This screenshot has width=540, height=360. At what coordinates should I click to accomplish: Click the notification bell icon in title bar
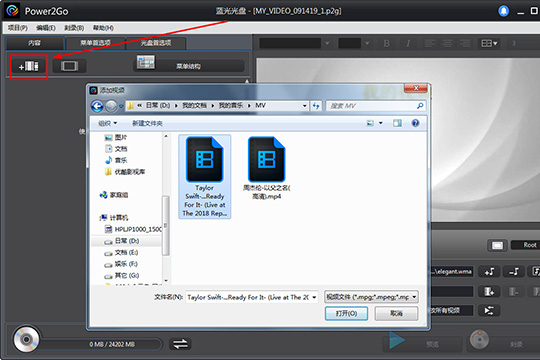(503, 11)
